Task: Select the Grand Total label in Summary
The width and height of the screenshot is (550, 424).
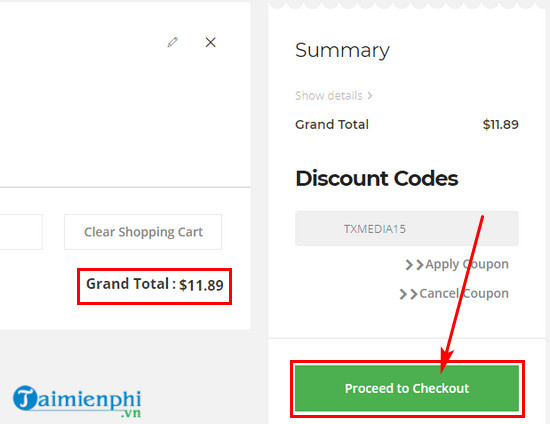Action: point(332,124)
